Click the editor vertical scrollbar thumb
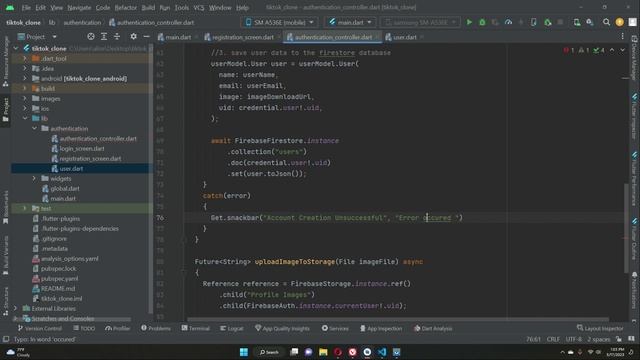640x360 pixels. pyautogui.click(x=627, y=228)
